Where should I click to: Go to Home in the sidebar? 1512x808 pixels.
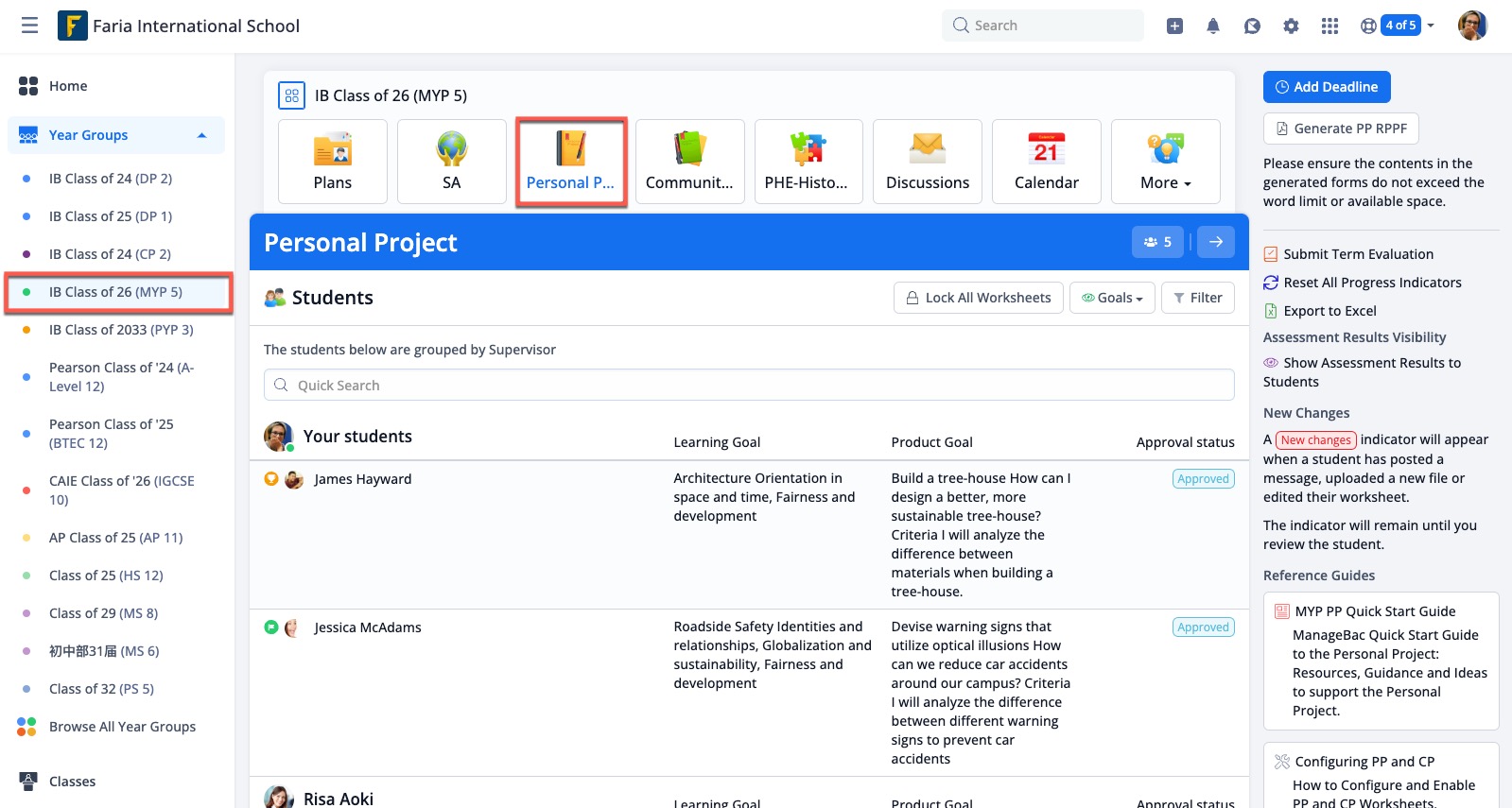[68, 86]
